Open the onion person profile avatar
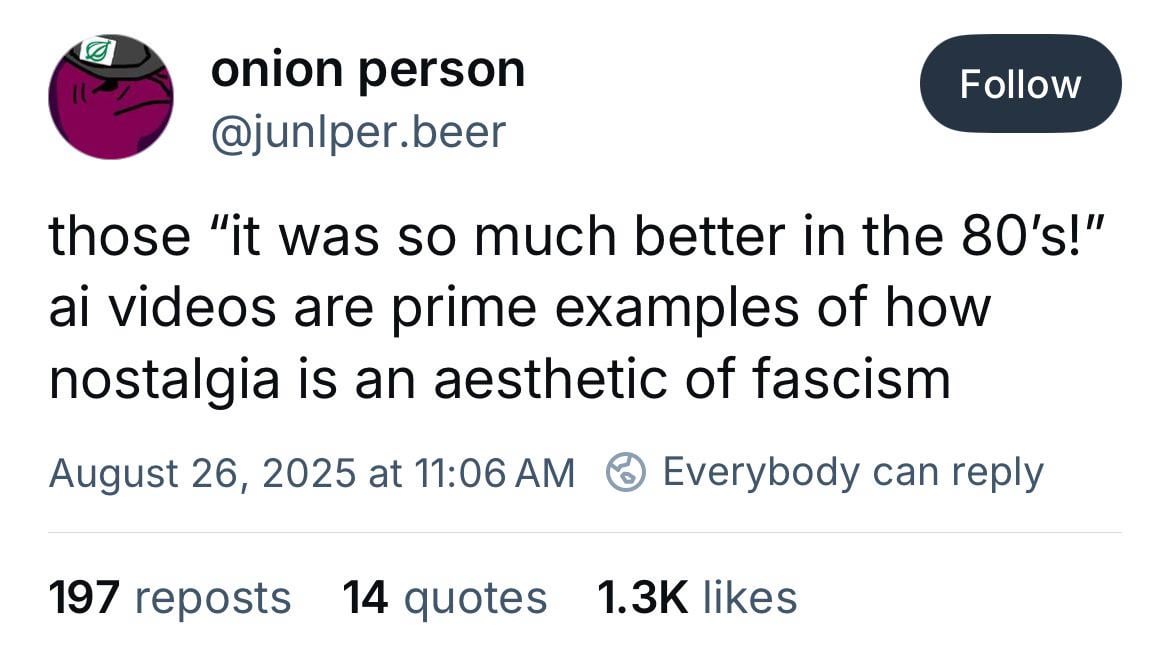The width and height of the screenshot is (1170, 647). [x=111, y=97]
